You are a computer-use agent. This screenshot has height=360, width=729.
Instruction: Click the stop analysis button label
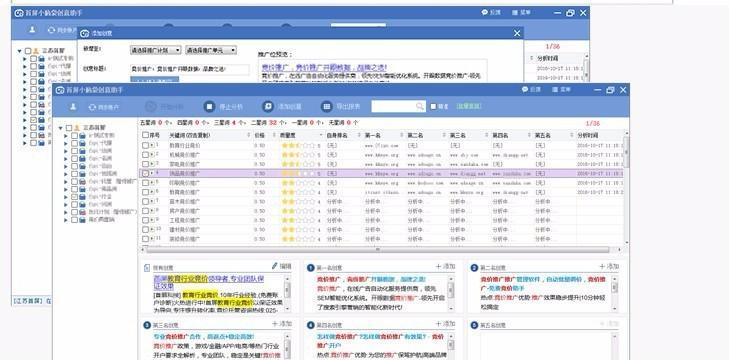pos(231,107)
